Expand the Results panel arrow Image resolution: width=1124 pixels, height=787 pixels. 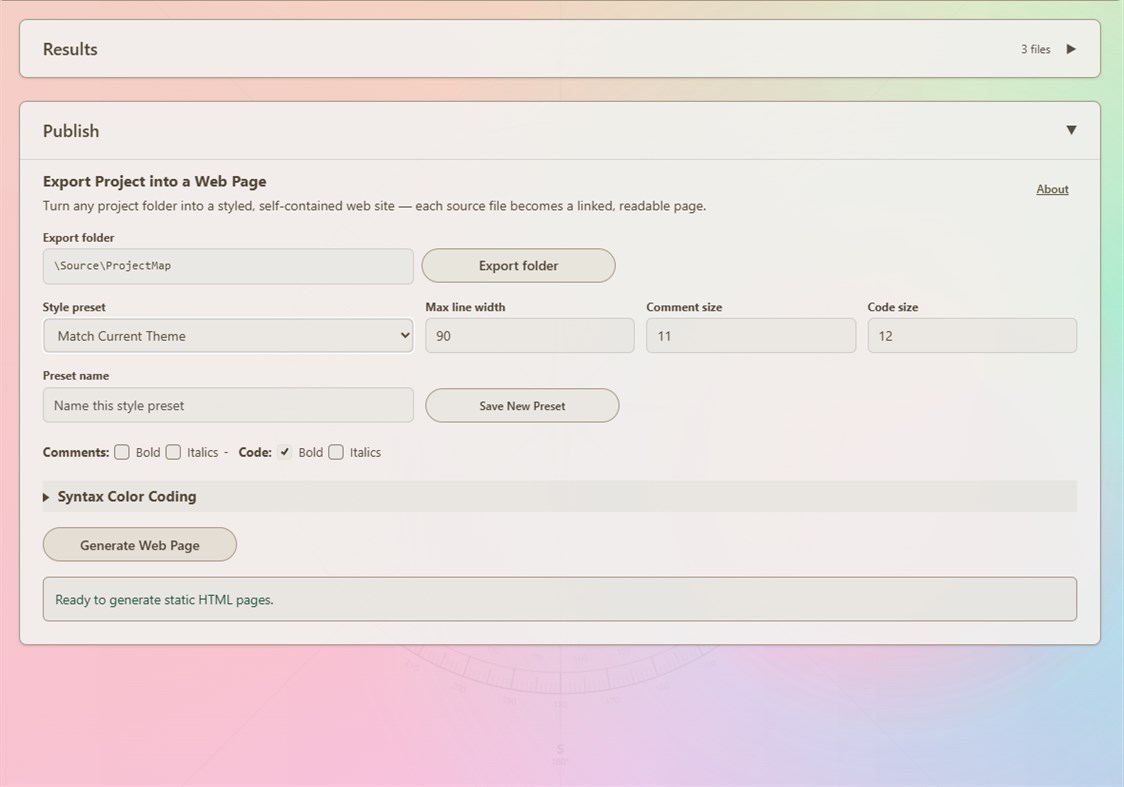pyautogui.click(x=1071, y=49)
